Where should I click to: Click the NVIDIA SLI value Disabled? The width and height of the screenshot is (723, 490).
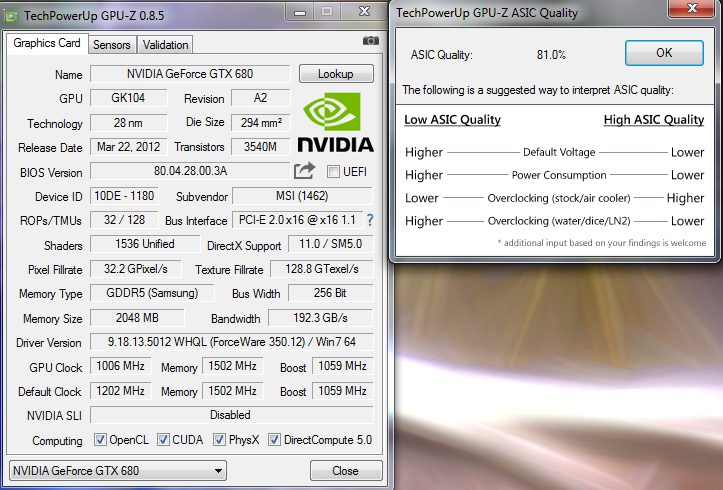coord(231,415)
